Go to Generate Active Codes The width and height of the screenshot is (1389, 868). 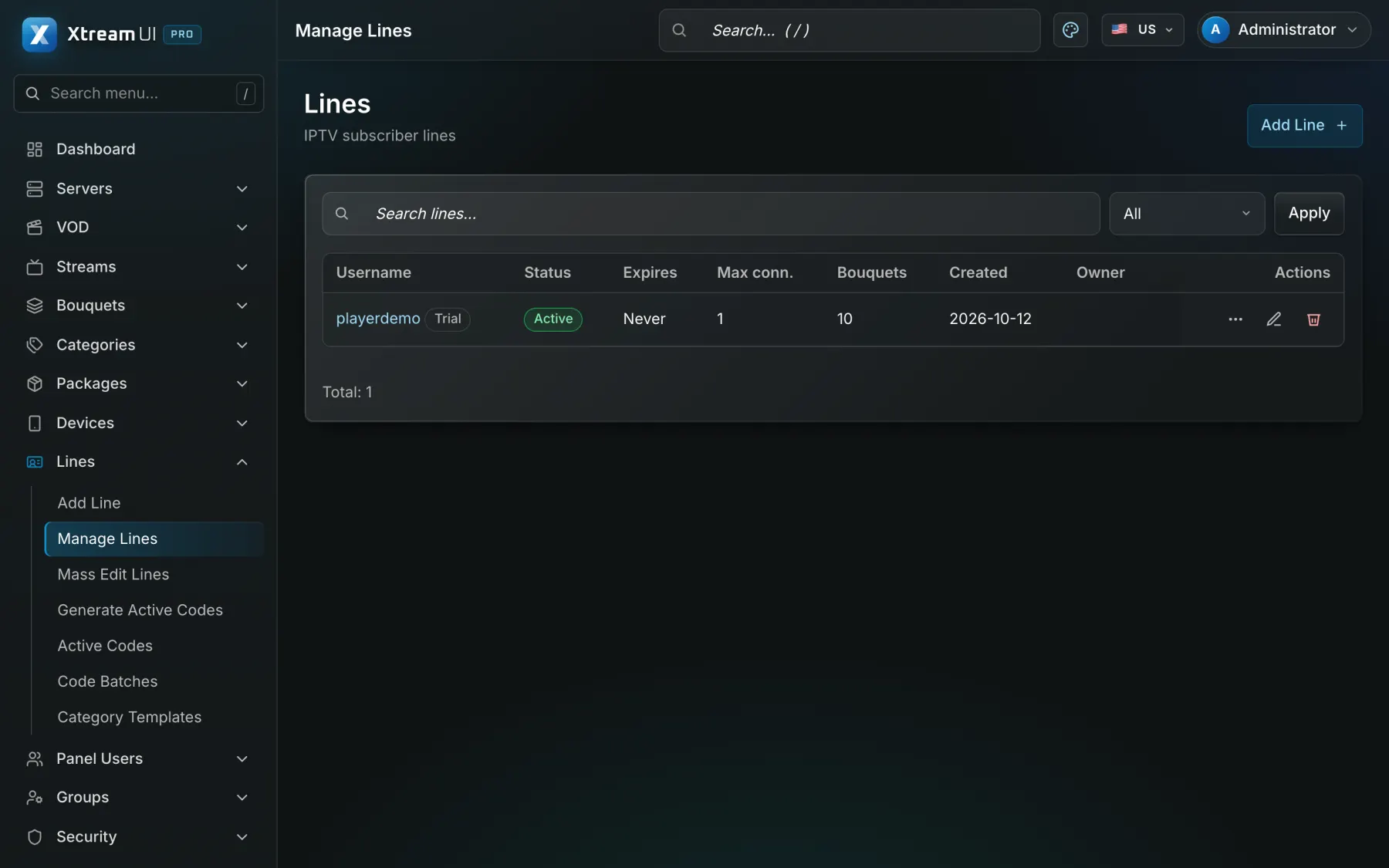[x=154, y=610]
